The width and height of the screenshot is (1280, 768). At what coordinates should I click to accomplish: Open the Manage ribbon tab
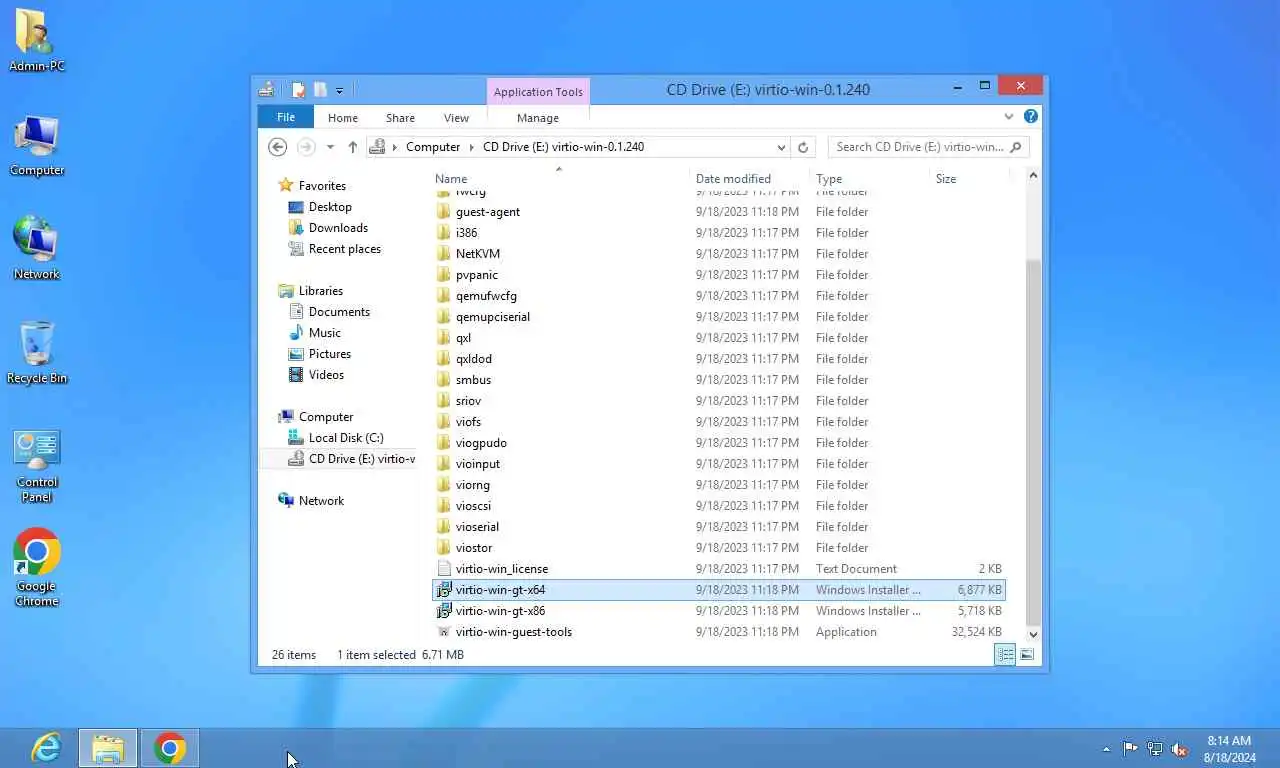coord(538,118)
